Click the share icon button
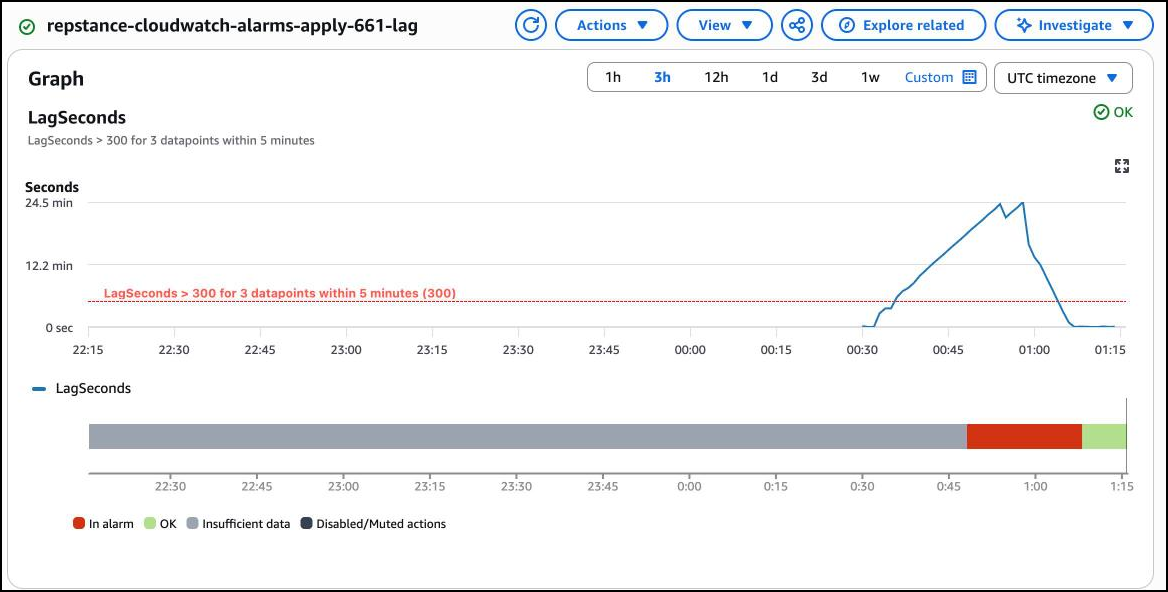This screenshot has width=1168, height=592. 797,25
